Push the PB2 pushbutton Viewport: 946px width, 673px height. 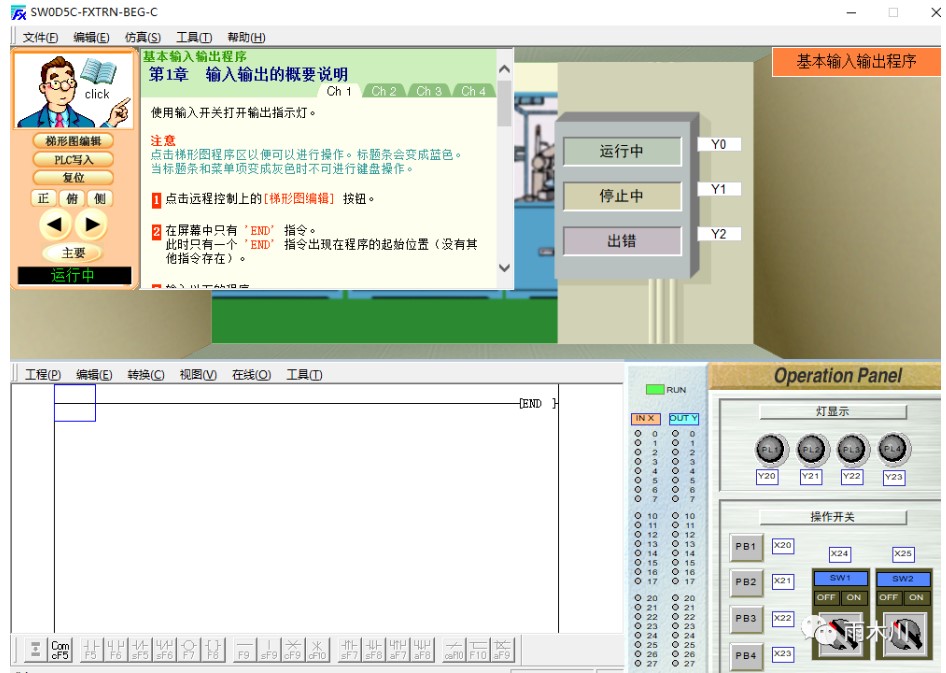coord(746,582)
